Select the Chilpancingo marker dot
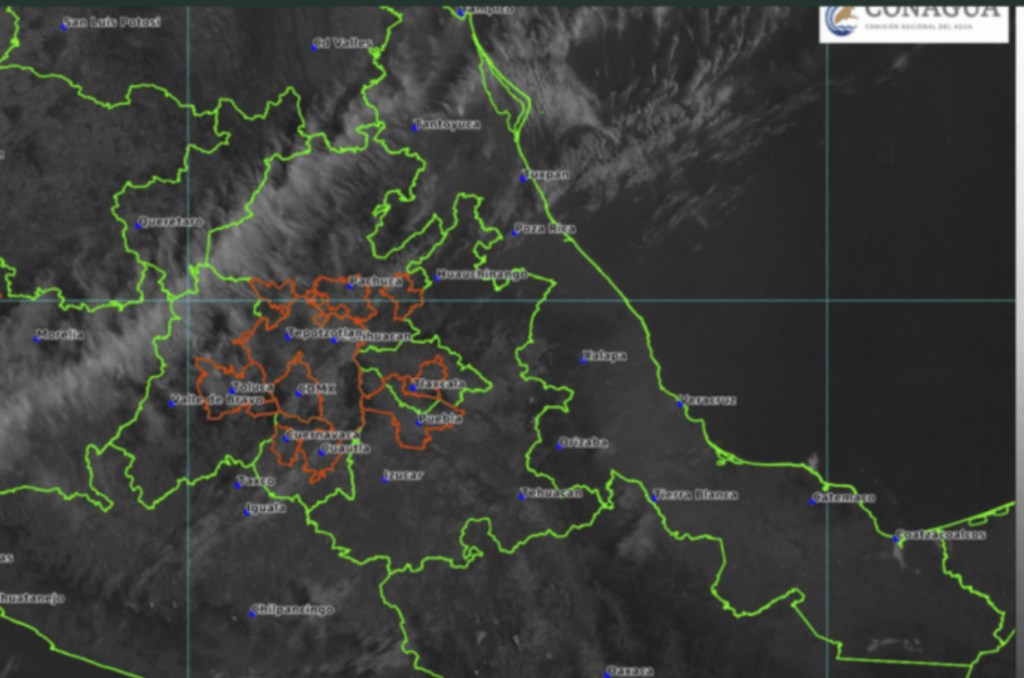Viewport: 1024px width, 678px height. [x=253, y=613]
